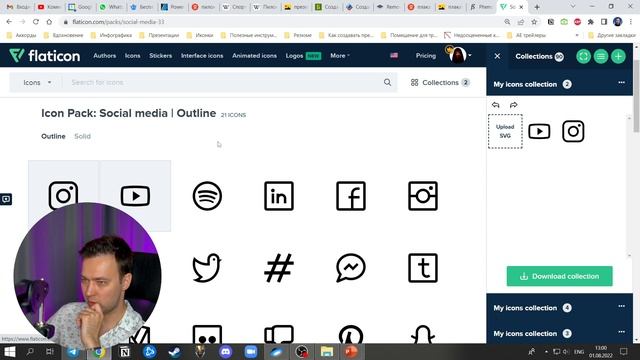Select the Spotify icon in pack
The width and height of the screenshot is (640, 360).
207,196
